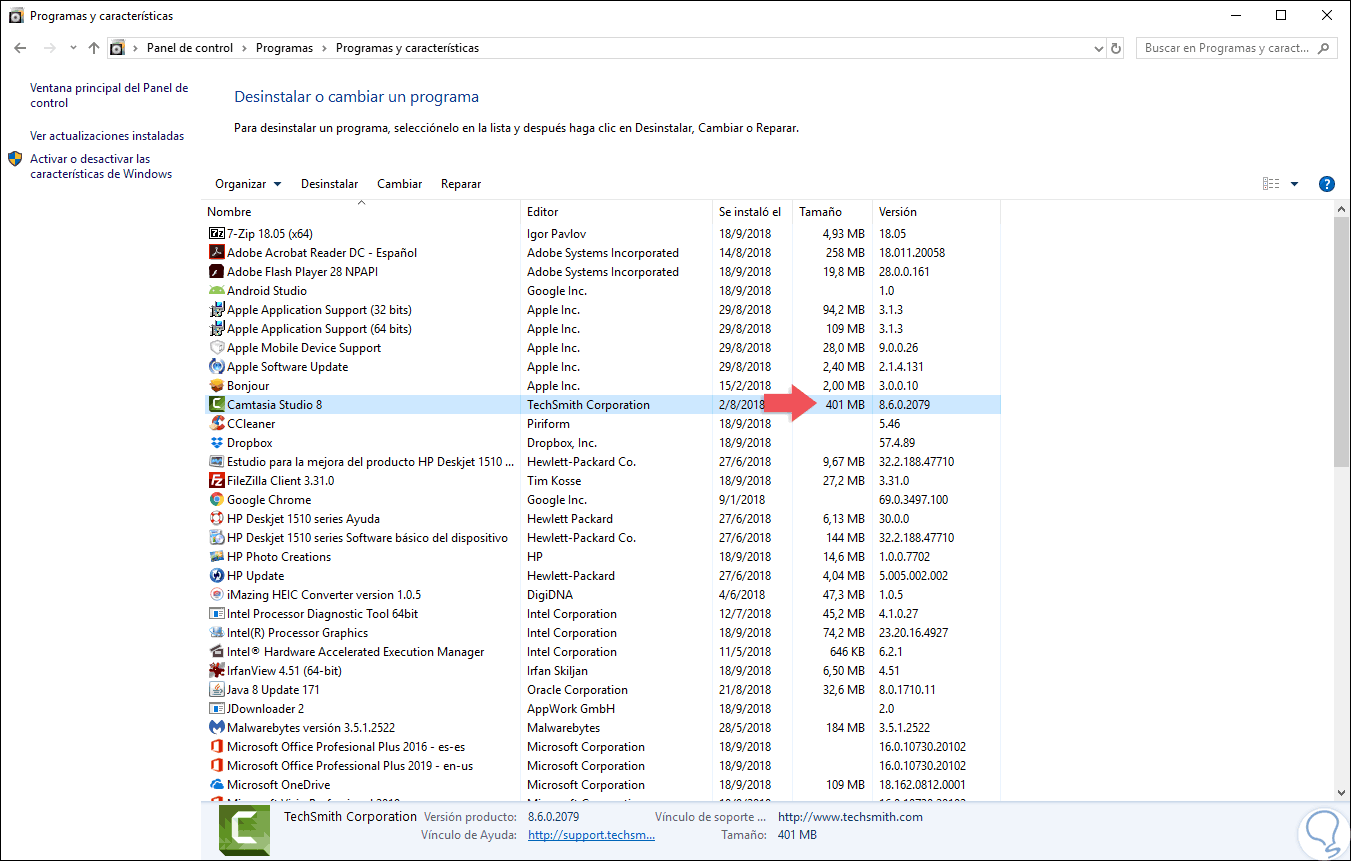
Task: Click the iMazing HEIC Converter icon
Action: 216,595
